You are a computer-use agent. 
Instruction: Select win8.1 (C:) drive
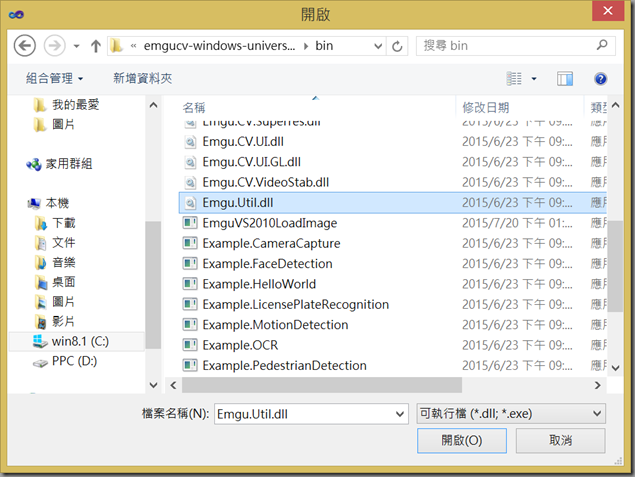click(x=76, y=341)
